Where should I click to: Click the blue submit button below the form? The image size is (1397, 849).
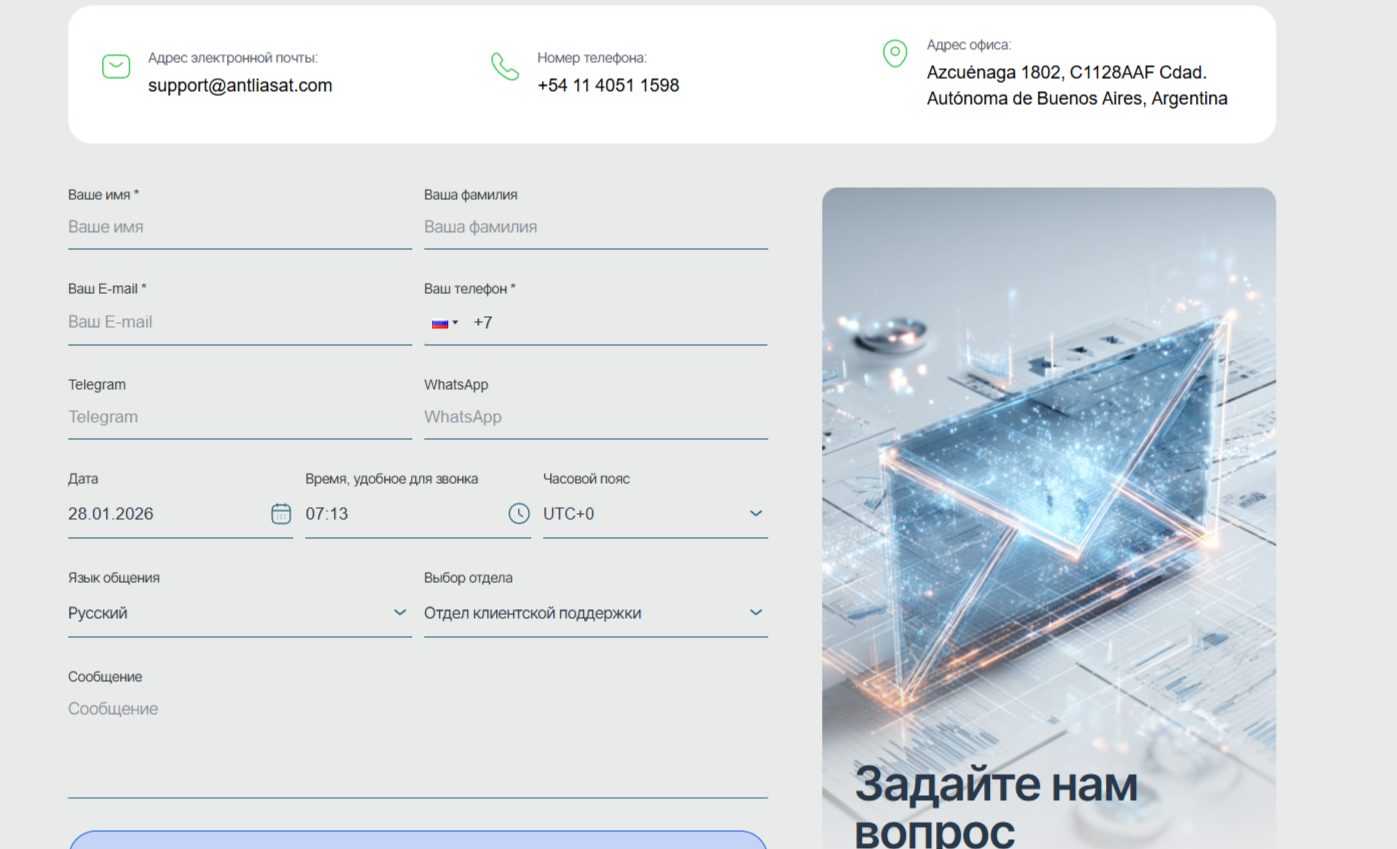(417, 845)
